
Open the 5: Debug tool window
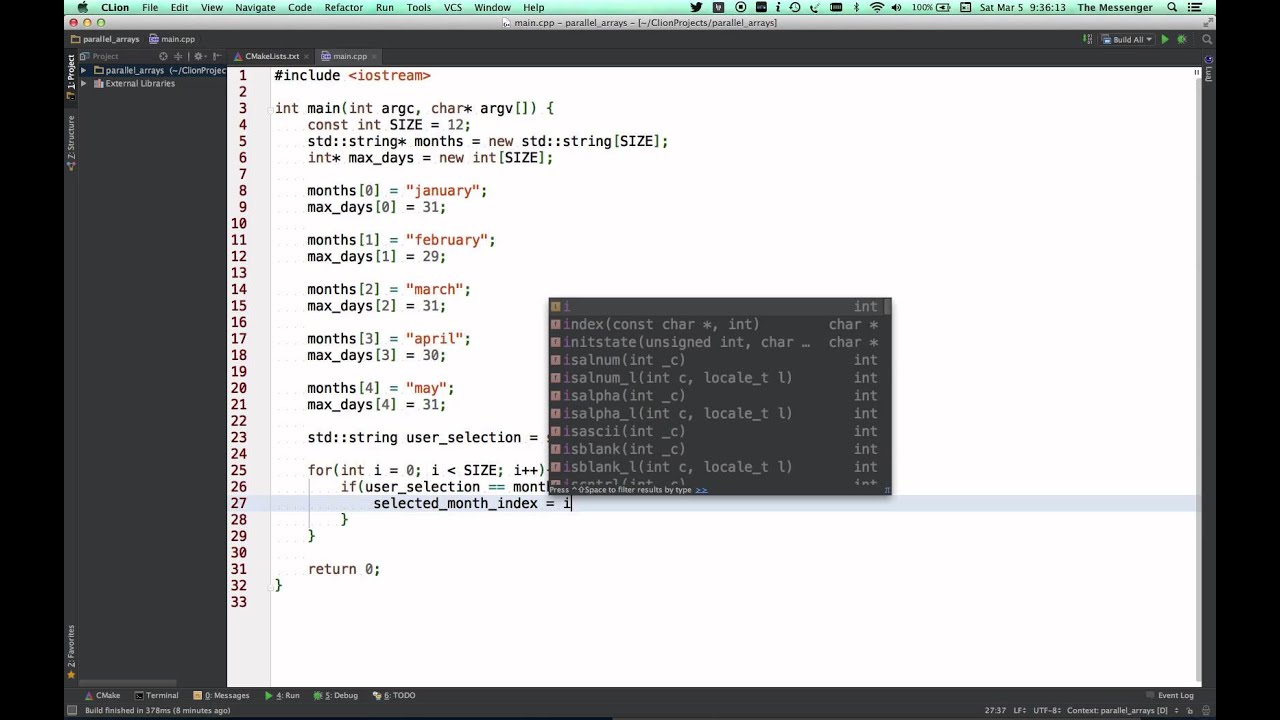pyautogui.click(x=335, y=695)
